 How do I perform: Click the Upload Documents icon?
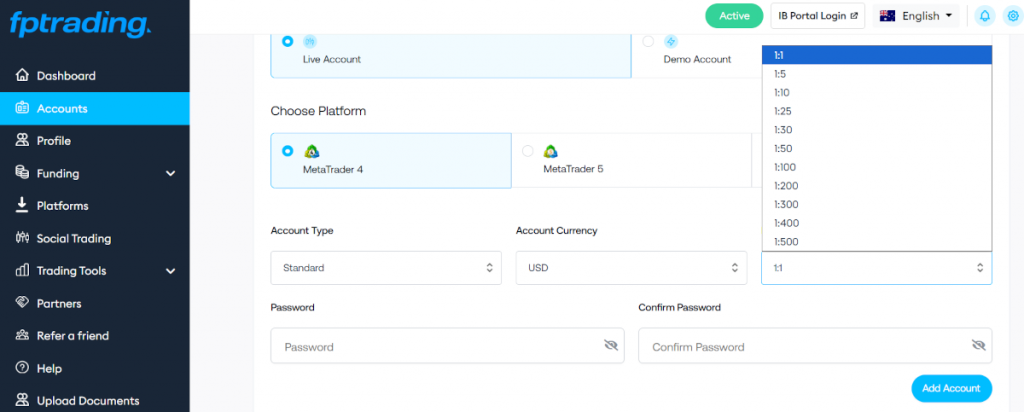22,400
